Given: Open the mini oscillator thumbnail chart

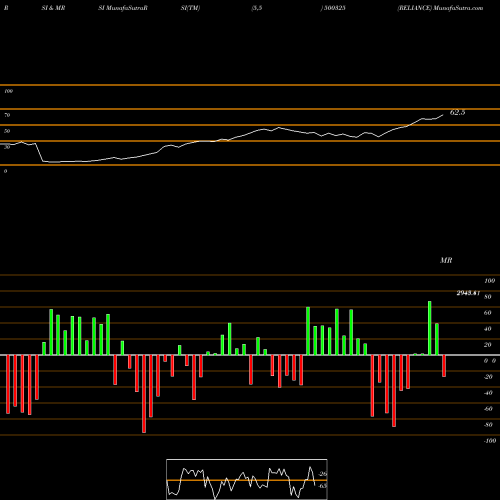Looking at the screenshot, I should pyautogui.click(x=247, y=479).
